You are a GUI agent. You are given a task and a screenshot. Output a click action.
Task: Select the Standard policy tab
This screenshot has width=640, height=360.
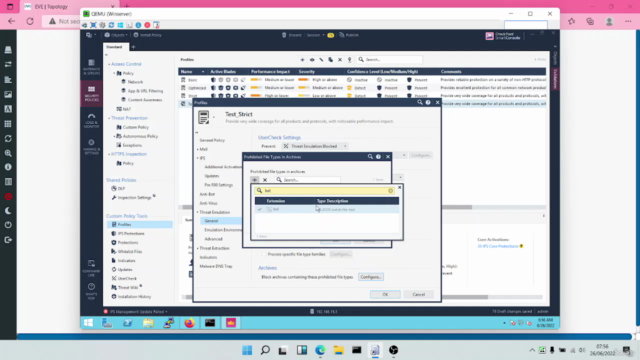pos(114,47)
